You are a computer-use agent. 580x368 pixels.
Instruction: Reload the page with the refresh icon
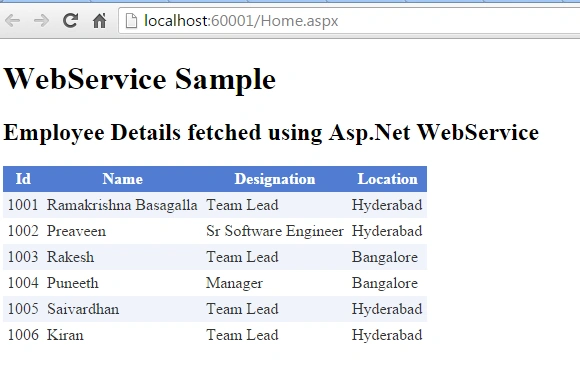tap(70, 21)
